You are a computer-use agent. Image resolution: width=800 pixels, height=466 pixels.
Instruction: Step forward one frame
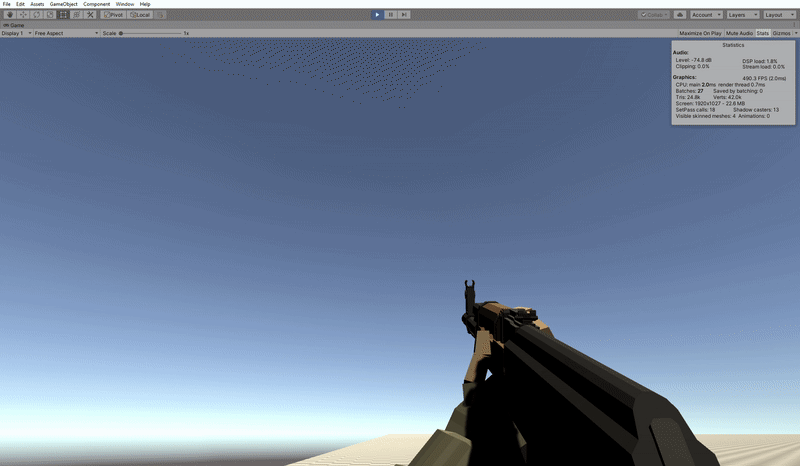click(x=404, y=15)
